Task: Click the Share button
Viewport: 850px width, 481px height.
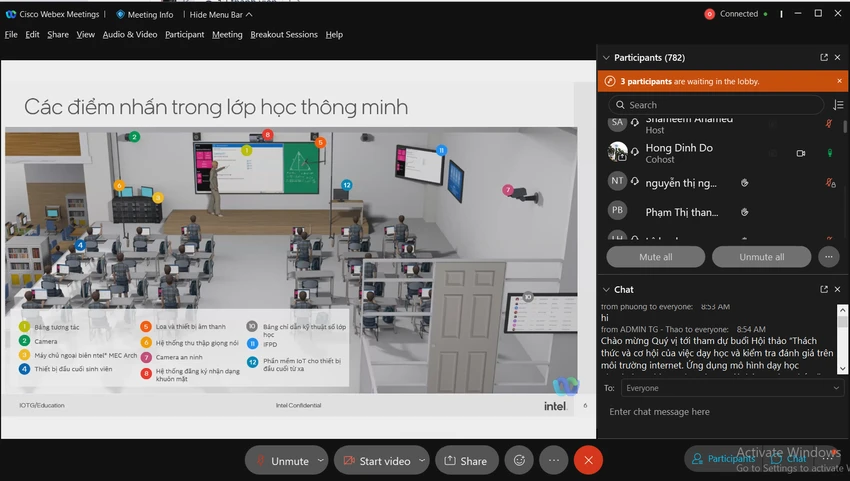Action: (x=466, y=460)
